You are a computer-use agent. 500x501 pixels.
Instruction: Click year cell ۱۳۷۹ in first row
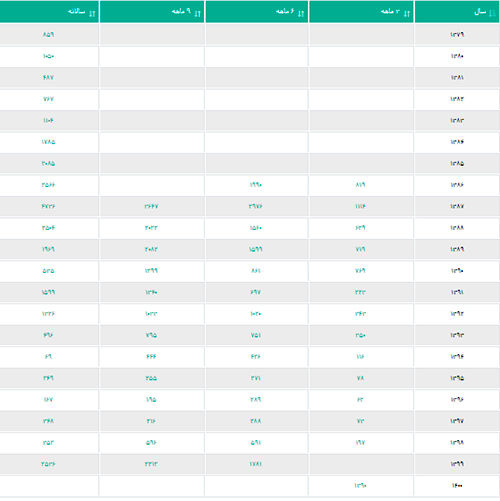[x=457, y=35]
